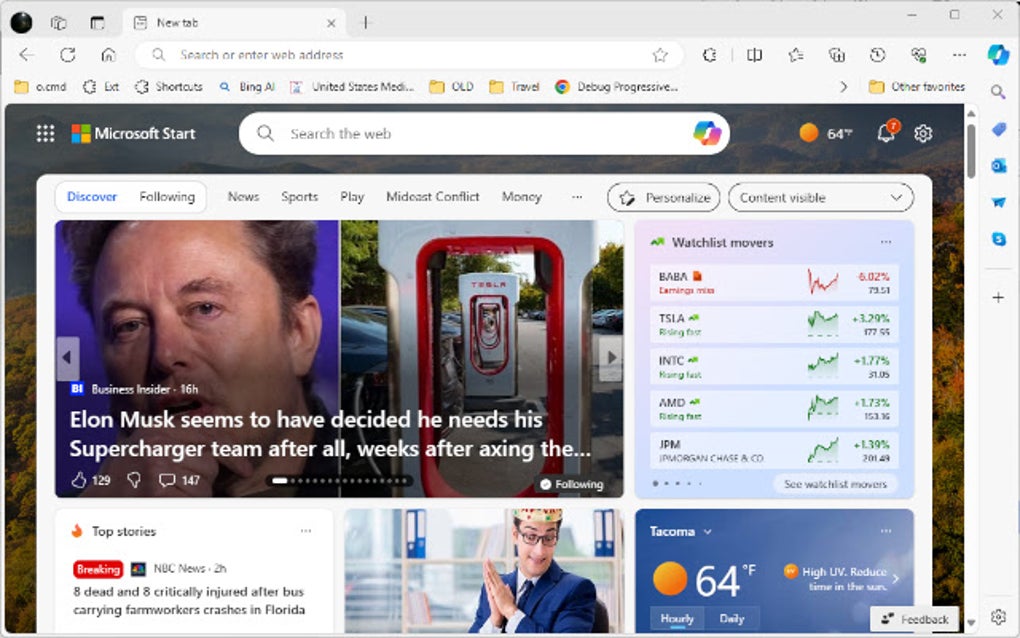
Task: Add this page to favorites star
Action: pos(660,55)
